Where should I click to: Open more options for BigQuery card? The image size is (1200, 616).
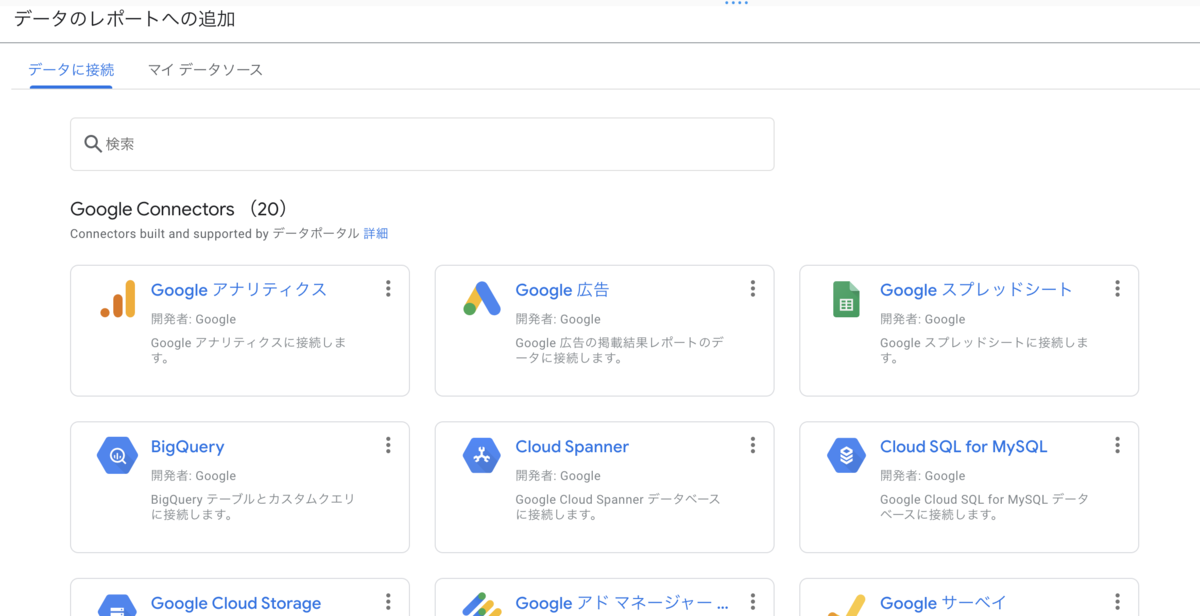[388, 446]
